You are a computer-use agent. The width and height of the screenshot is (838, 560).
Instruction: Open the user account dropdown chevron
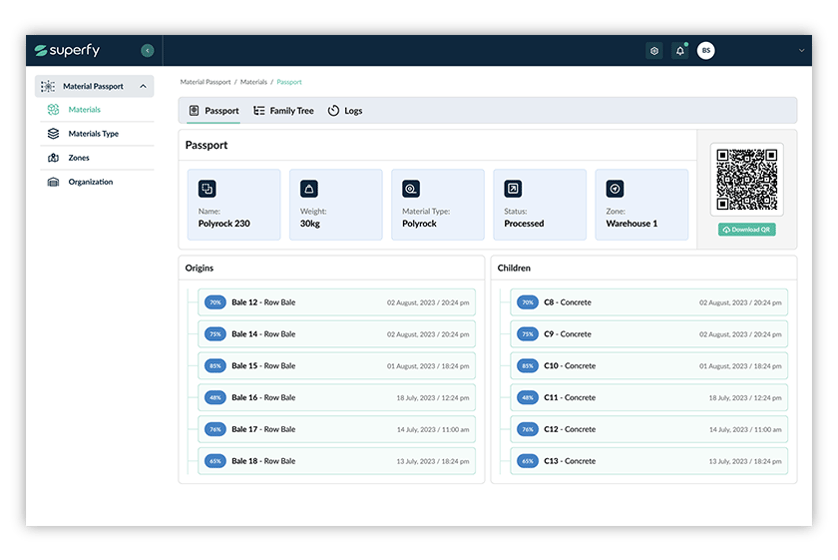click(x=801, y=50)
